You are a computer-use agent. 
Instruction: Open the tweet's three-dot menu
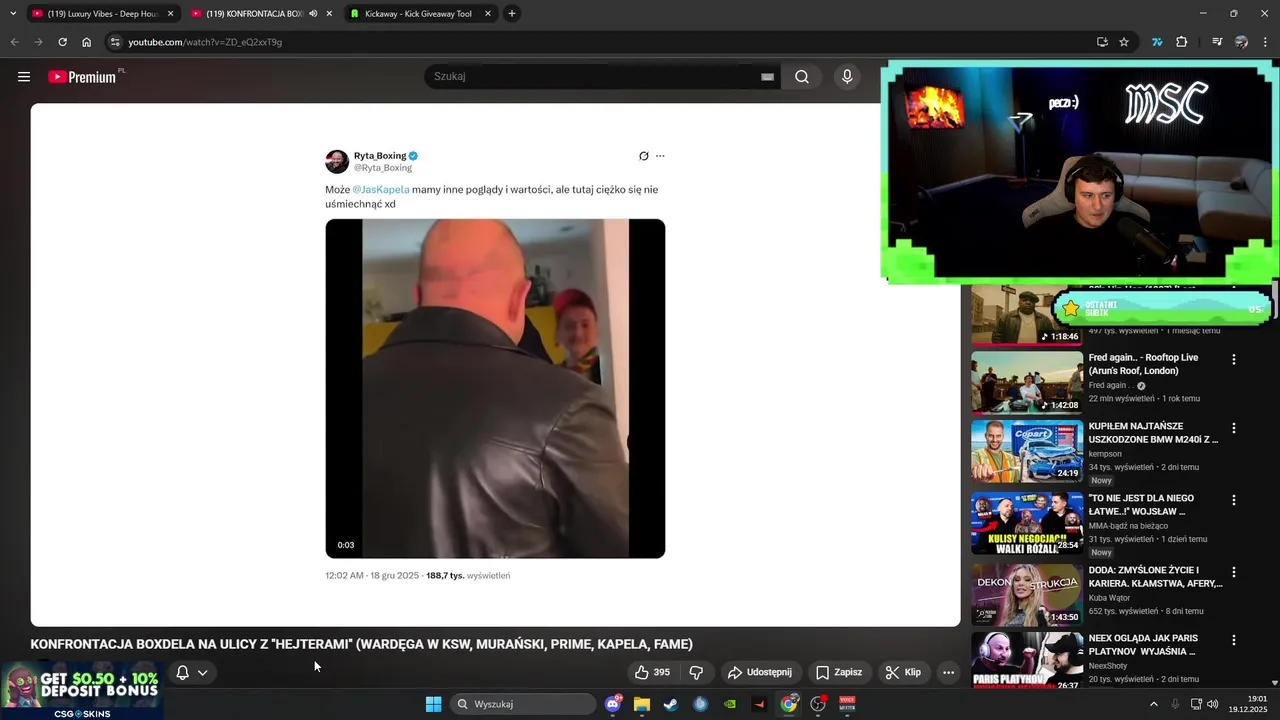tap(660, 156)
